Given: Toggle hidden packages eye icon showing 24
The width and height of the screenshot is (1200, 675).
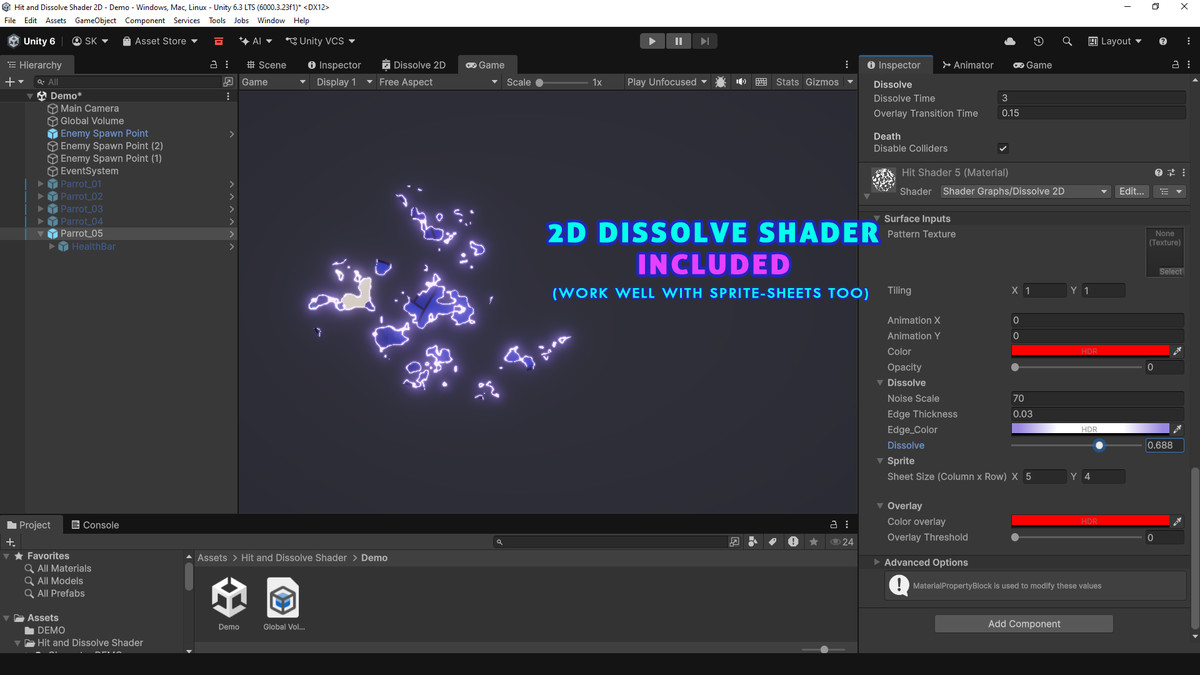Looking at the screenshot, I should point(842,542).
